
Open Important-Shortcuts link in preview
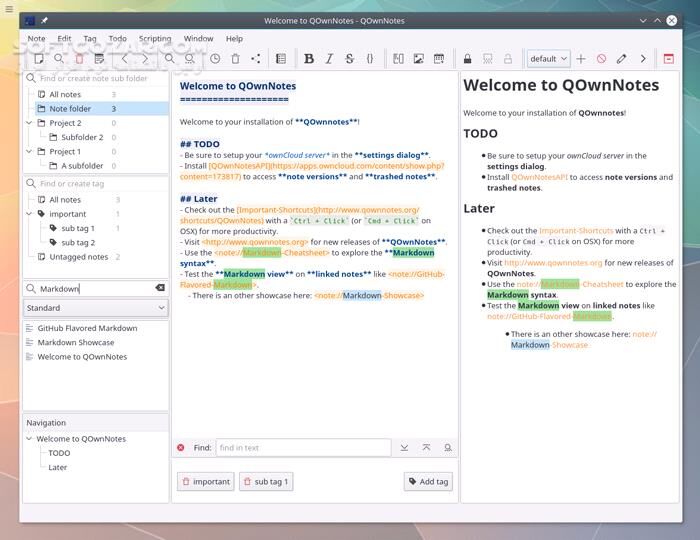coord(576,231)
